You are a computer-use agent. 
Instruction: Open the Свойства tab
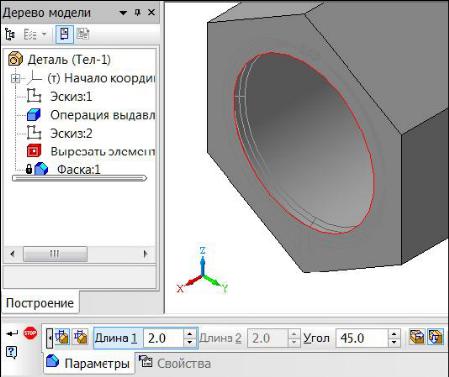[x=175, y=363]
